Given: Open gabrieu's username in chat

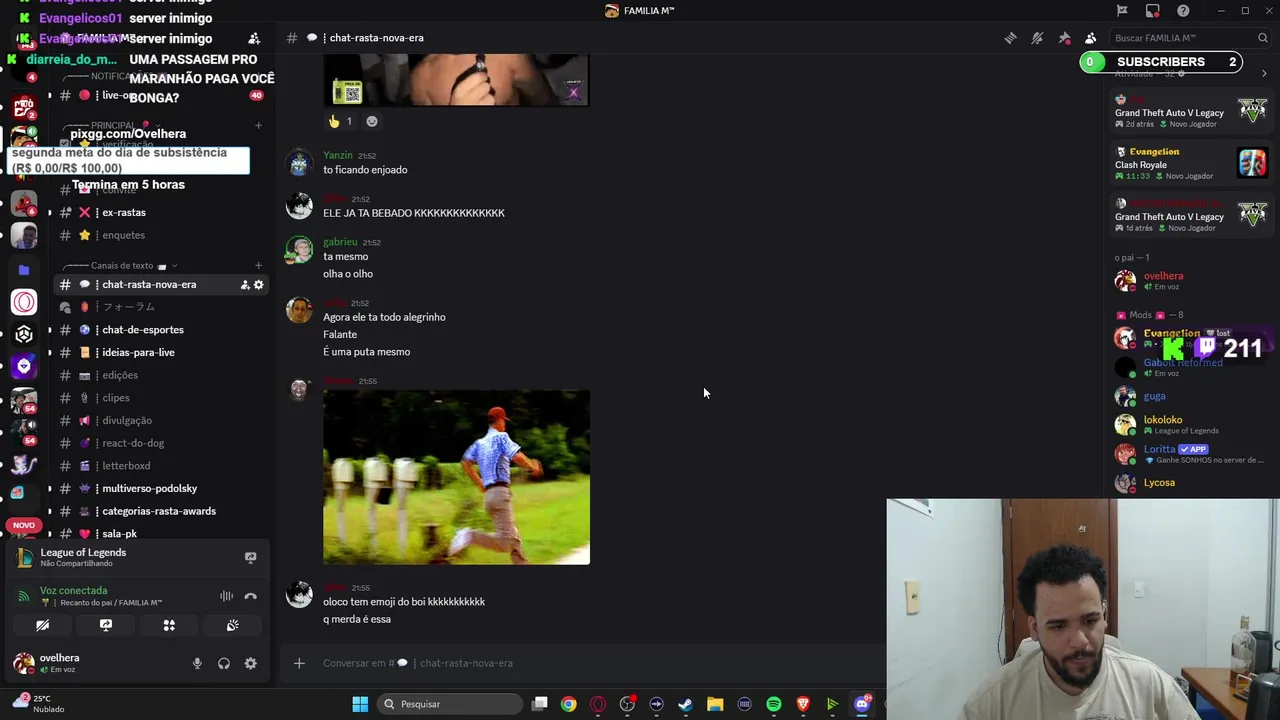Looking at the screenshot, I should [x=340, y=243].
